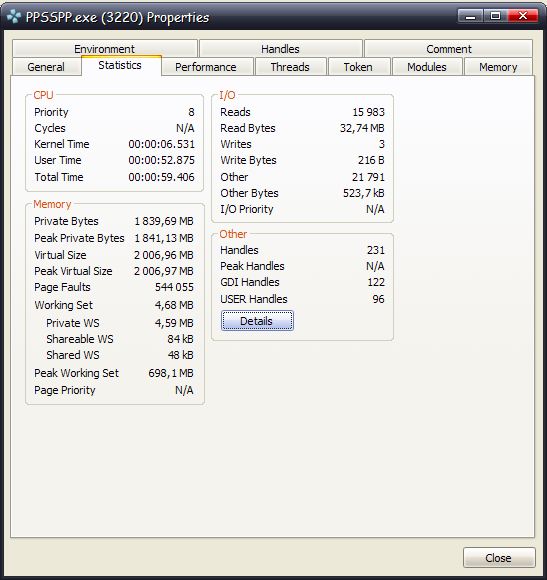Click the Reads value 15 983
Screen dimensions: 547x580
(368, 112)
